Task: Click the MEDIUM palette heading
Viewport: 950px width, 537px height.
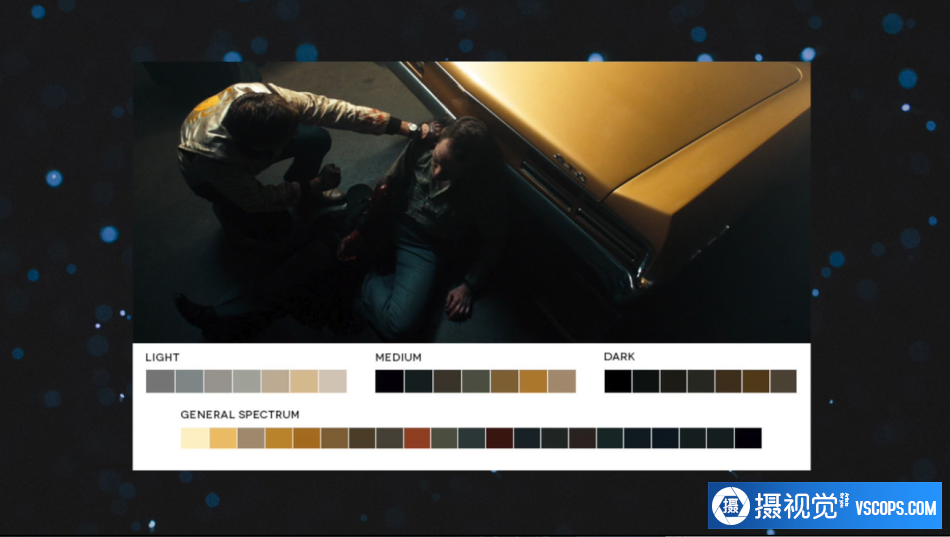Action: [398, 357]
